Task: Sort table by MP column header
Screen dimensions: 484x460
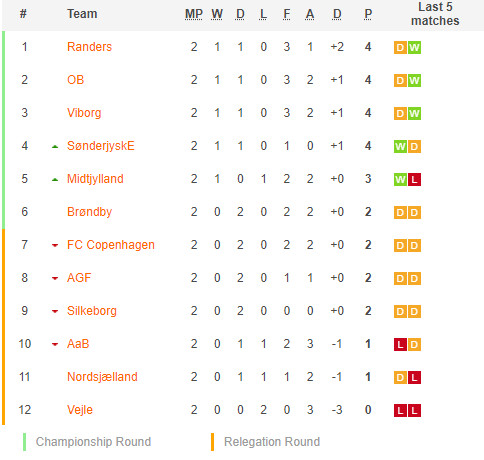Action: [x=194, y=14]
